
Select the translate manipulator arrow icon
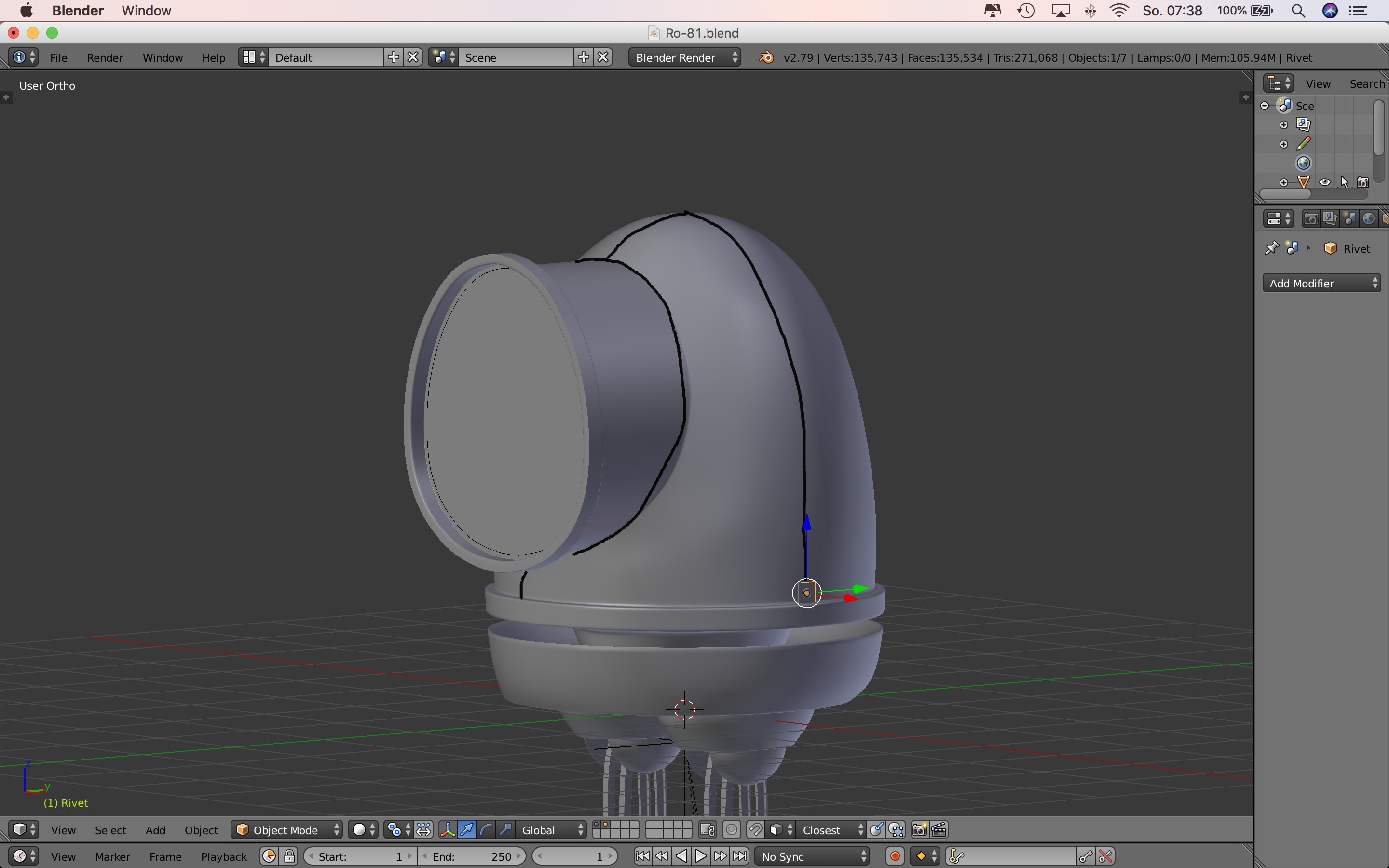(467, 829)
